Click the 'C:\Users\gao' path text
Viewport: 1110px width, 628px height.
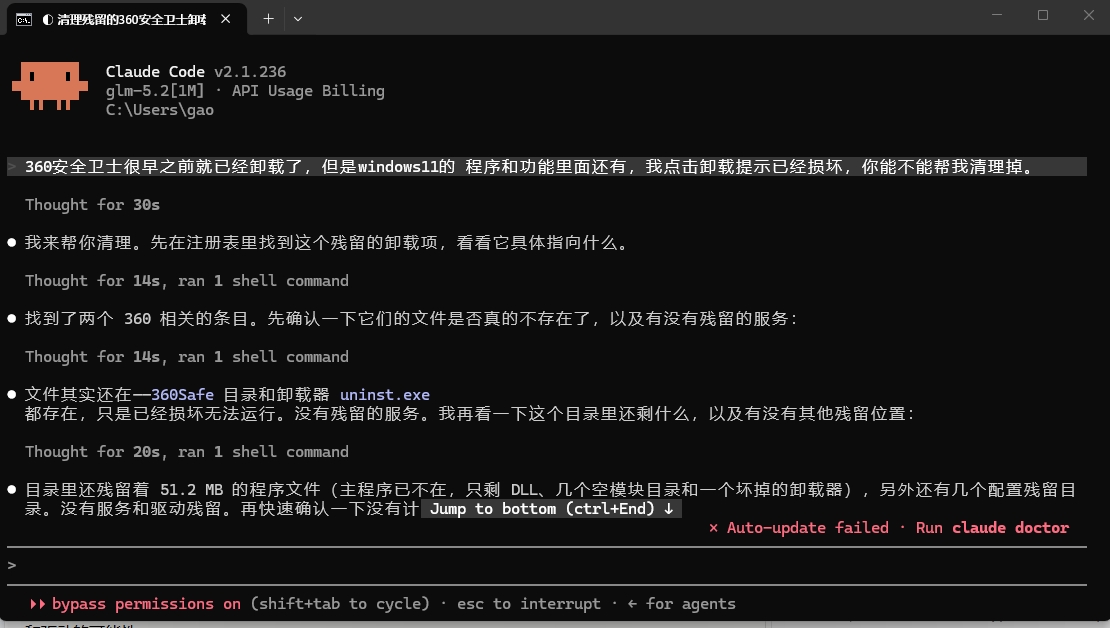tap(159, 110)
